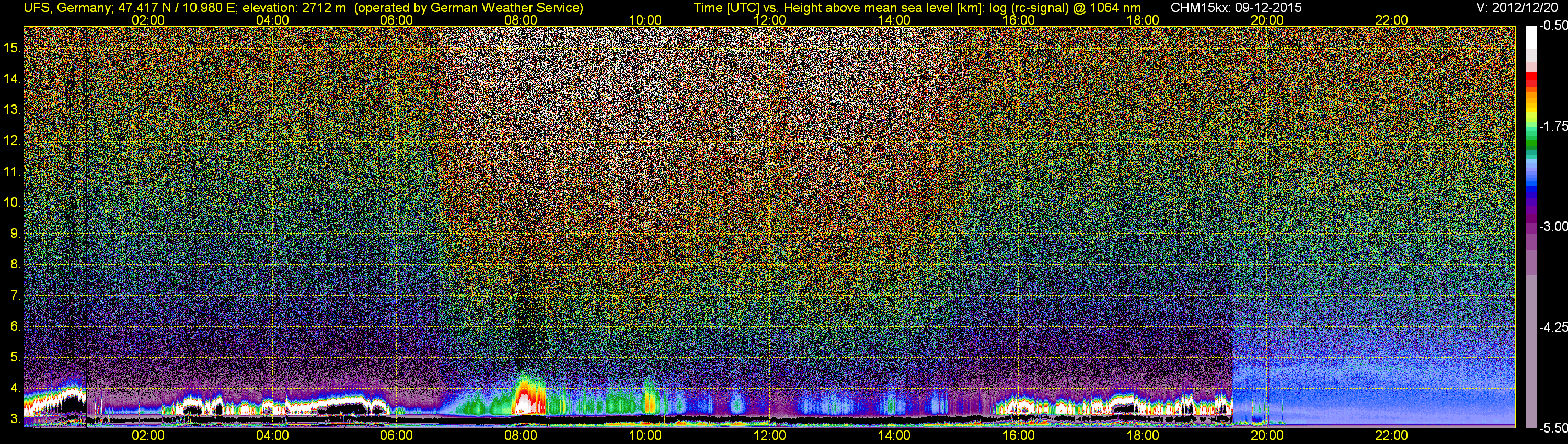Click the height axis label 13 km
Image resolution: width=1568 pixels, height=444 pixels.
coord(11,110)
